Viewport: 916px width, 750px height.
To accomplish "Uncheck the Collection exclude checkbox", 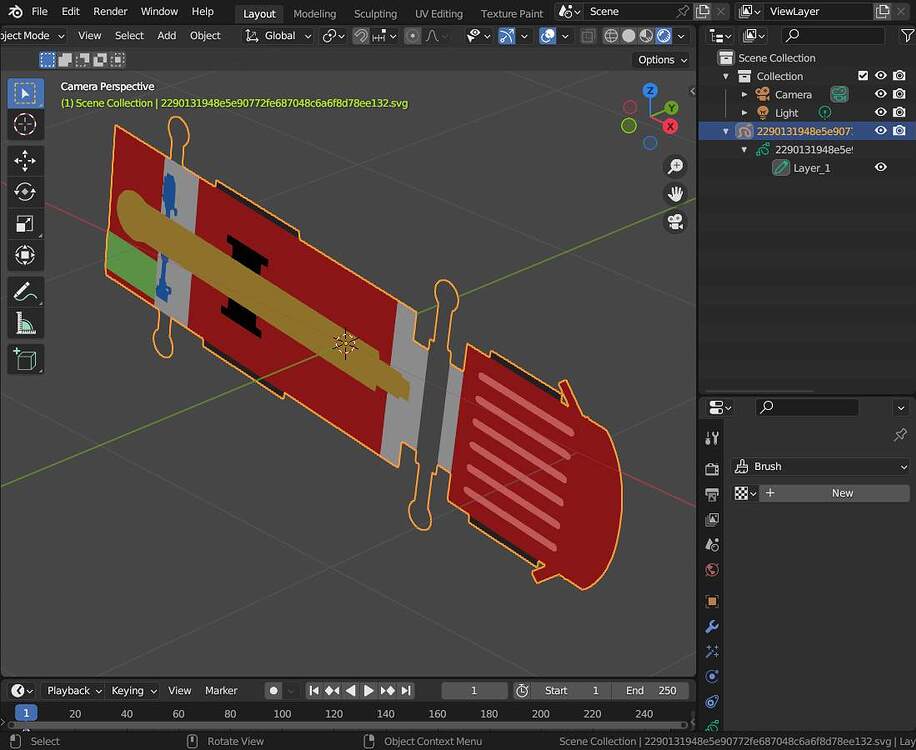I will tap(863, 75).
